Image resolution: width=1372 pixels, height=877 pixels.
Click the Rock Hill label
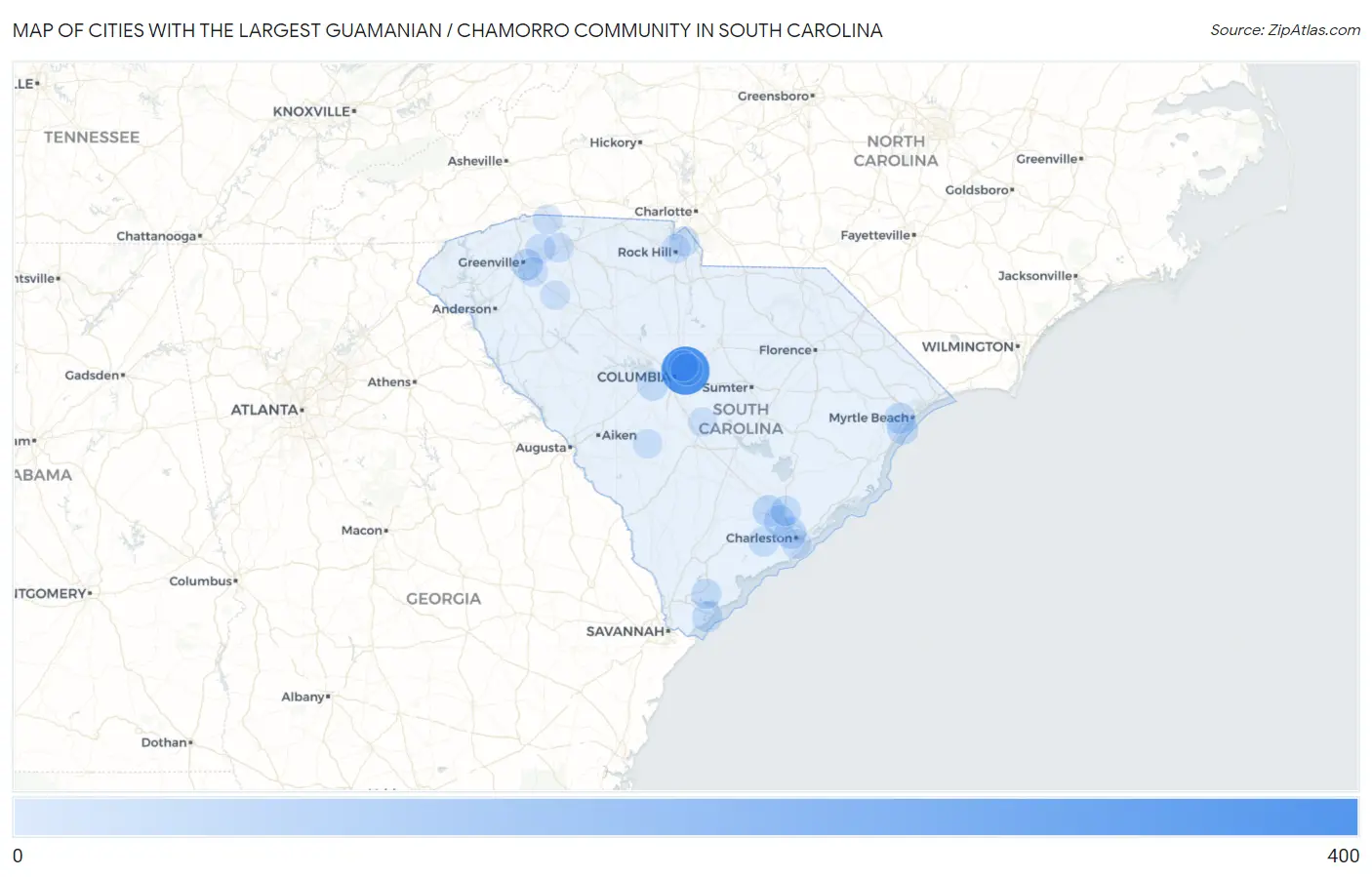tap(645, 252)
